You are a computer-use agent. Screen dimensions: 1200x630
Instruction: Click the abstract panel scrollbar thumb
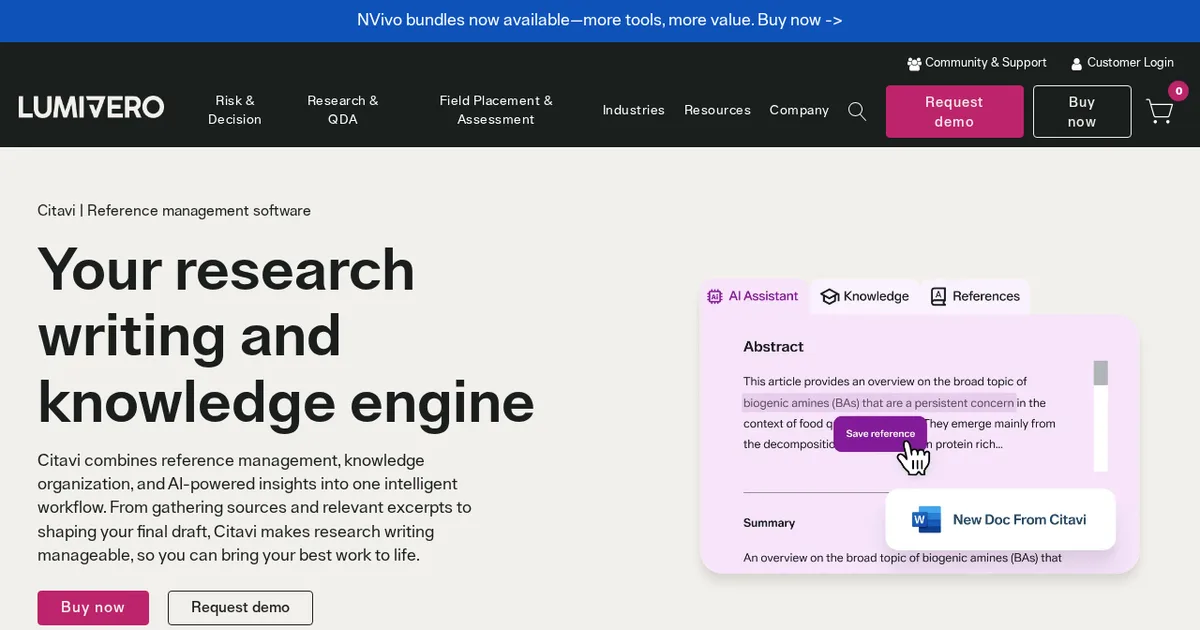click(x=1100, y=373)
